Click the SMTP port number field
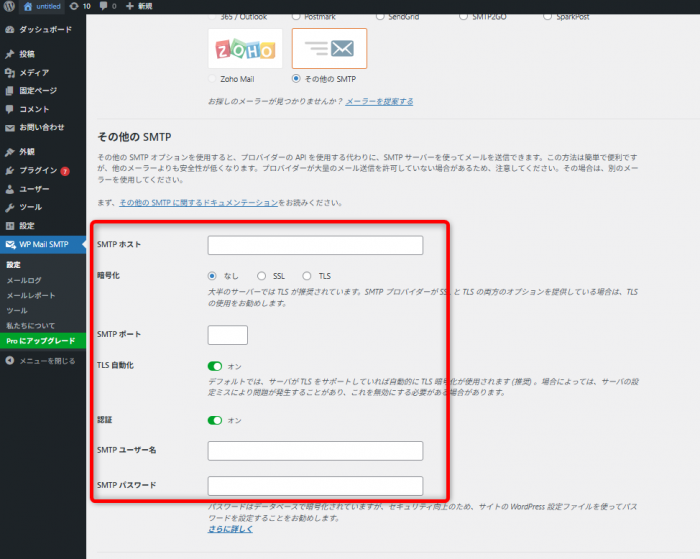700x559 pixels. [x=227, y=335]
